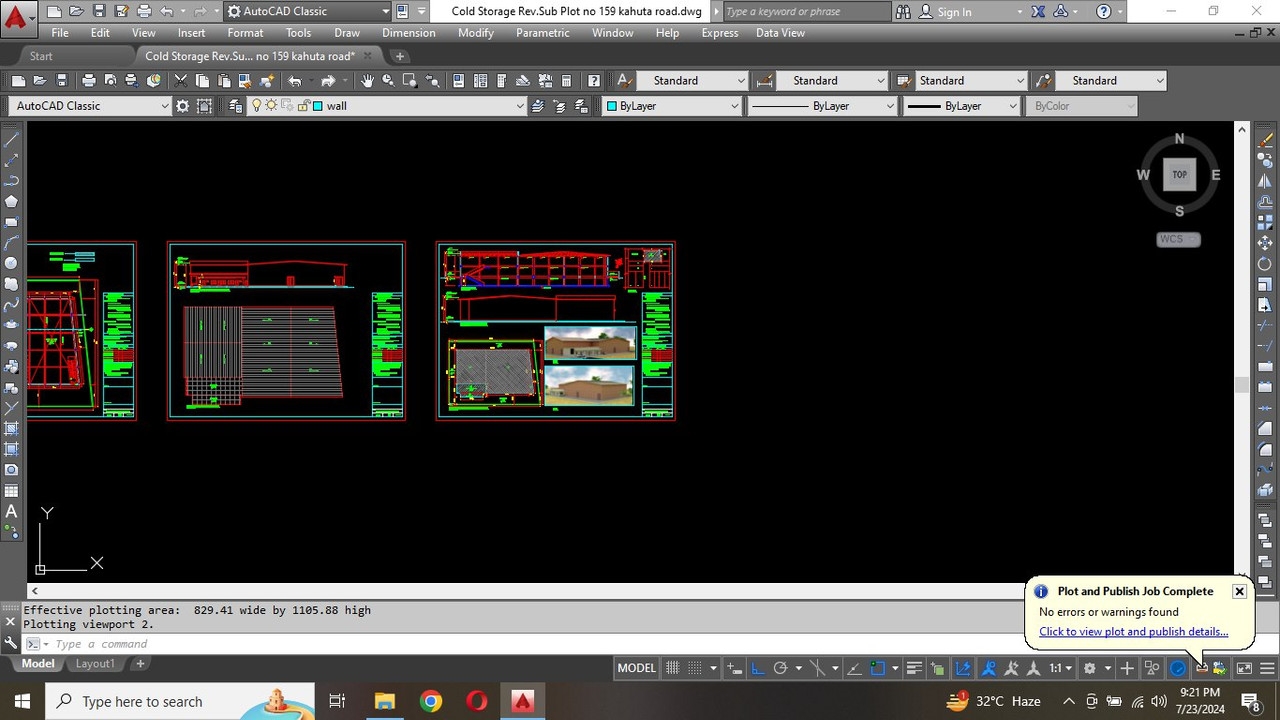Click the Rotate tool in Modify toolbar
The image size is (1280, 720).
(x=1265, y=264)
